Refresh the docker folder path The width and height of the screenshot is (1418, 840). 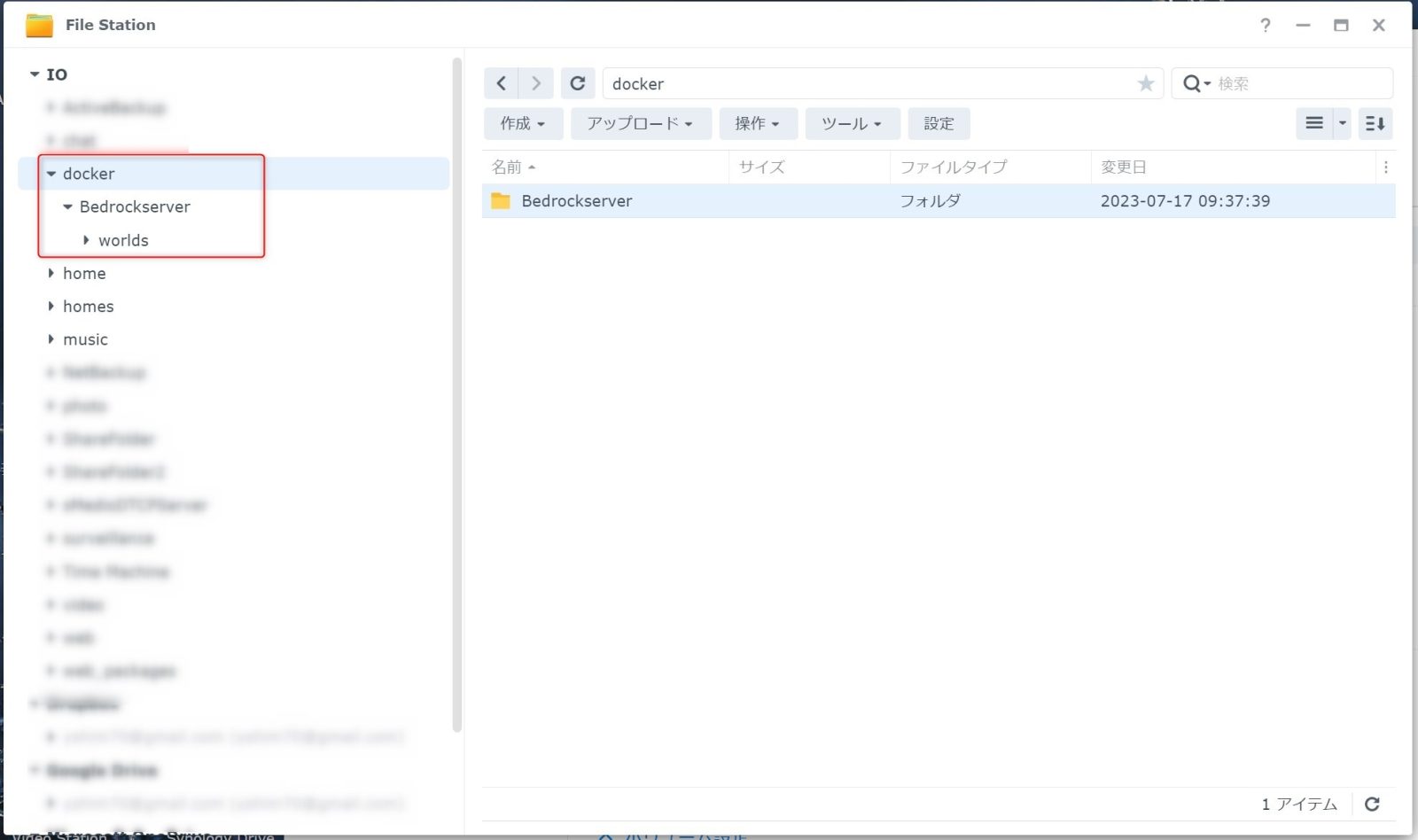[578, 83]
